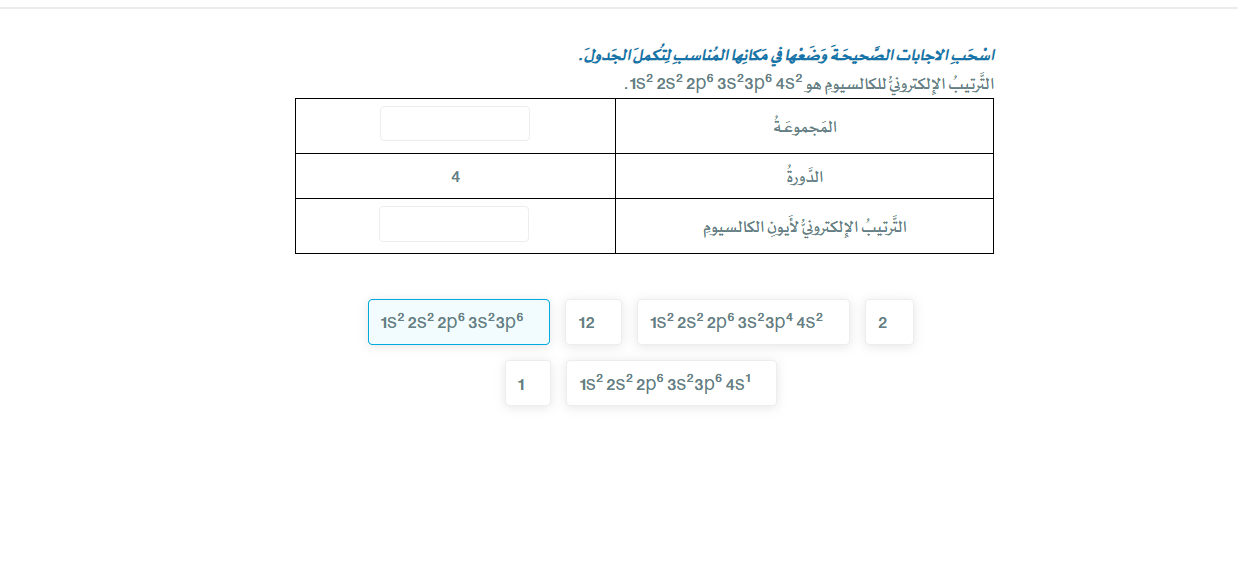
Task: Click the highlighted noble-gas configuration tile
Action: pyautogui.click(x=458, y=322)
